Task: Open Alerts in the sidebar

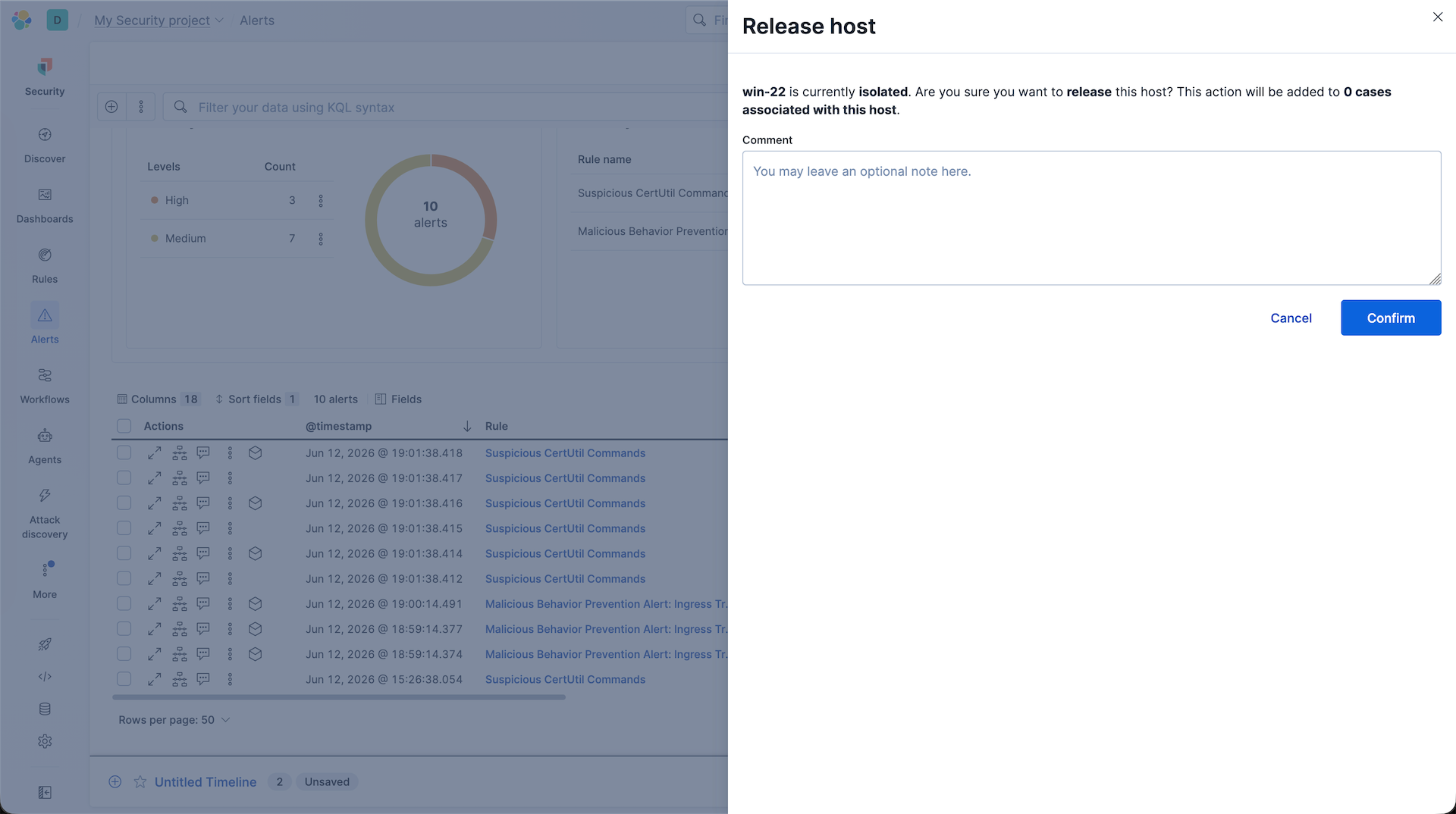Action: pyautogui.click(x=45, y=325)
